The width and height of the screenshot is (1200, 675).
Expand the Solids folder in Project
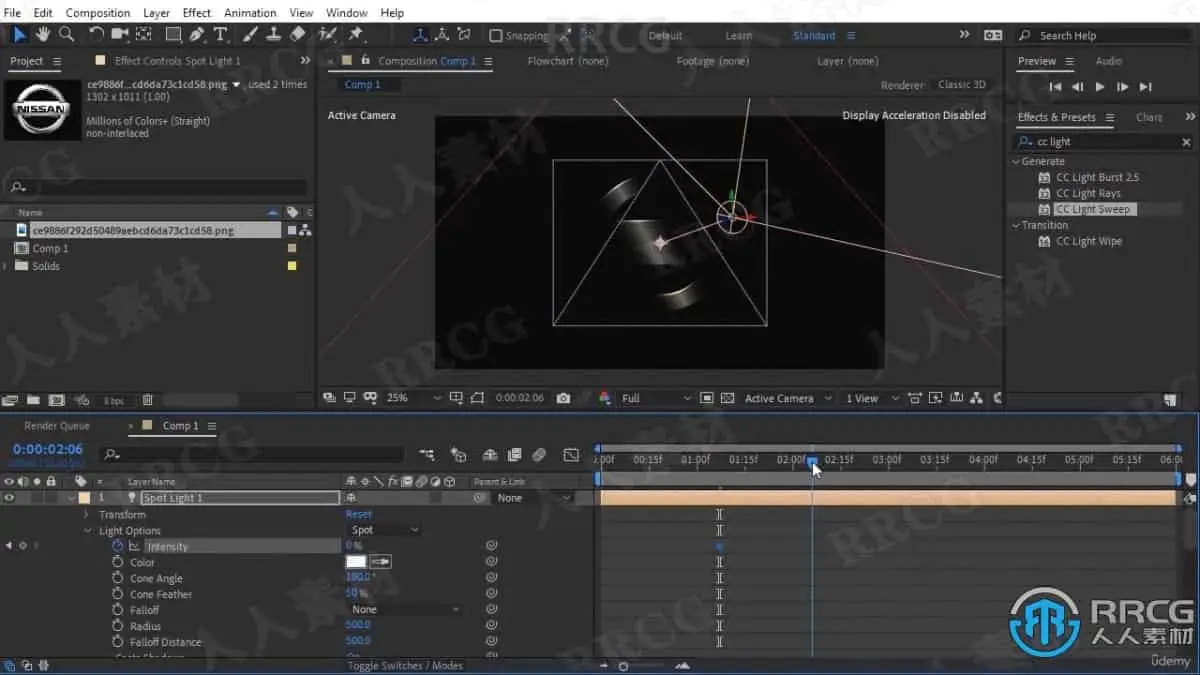pyautogui.click(x=7, y=266)
